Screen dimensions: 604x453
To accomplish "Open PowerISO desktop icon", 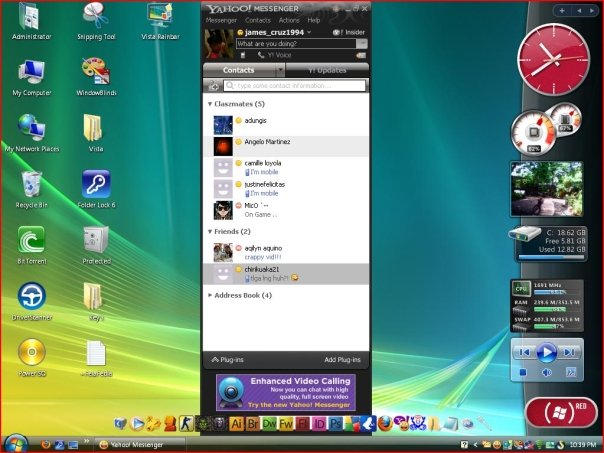I will (32, 357).
